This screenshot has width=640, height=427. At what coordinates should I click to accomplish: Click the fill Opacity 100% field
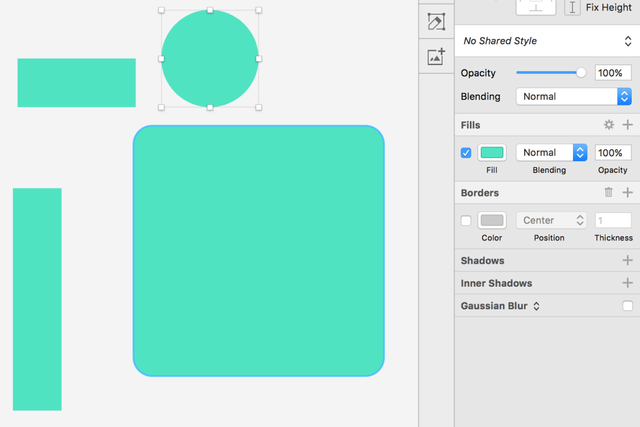[613, 153]
